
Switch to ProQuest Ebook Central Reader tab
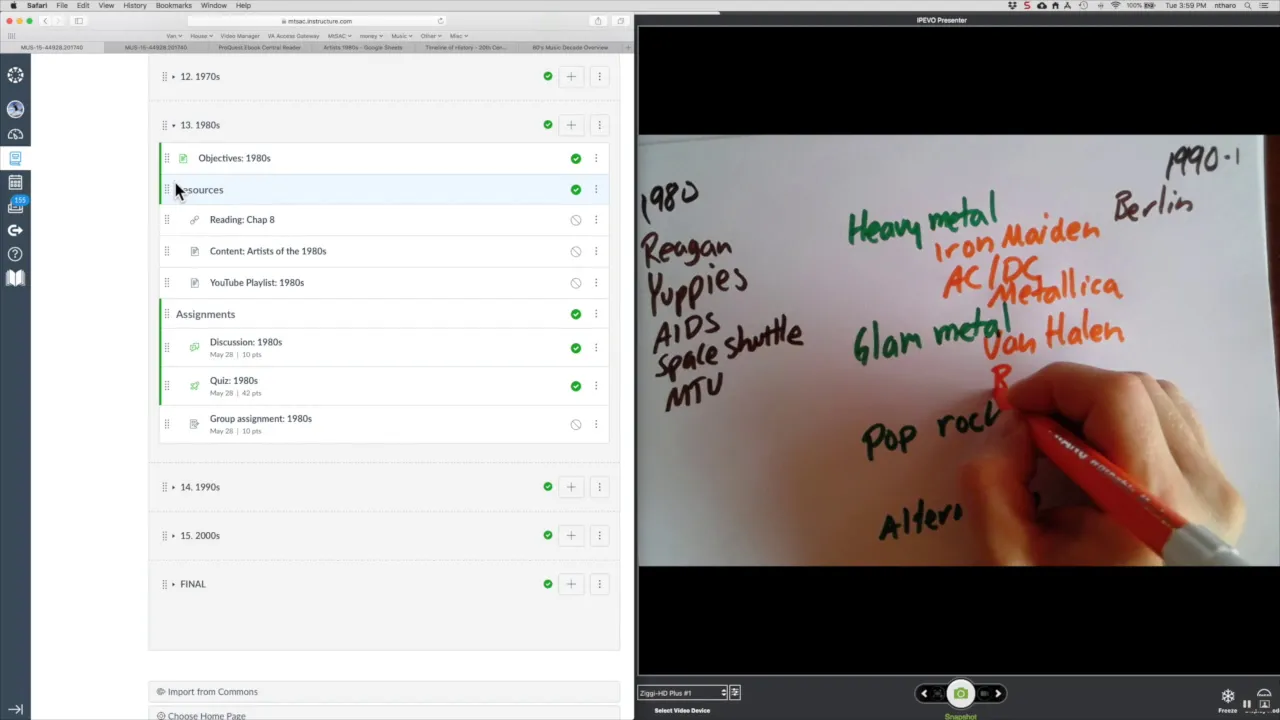point(260,47)
